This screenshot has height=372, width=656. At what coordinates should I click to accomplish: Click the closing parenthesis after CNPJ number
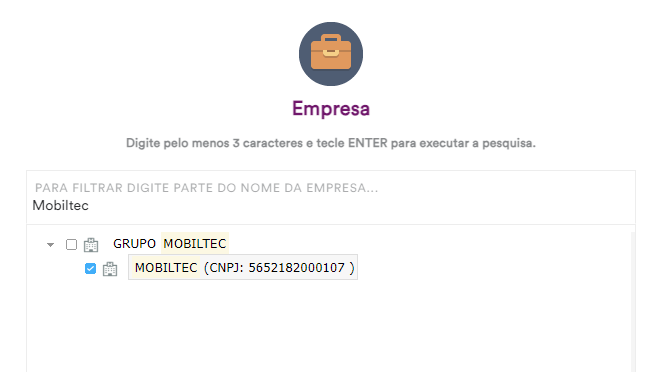click(352, 268)
